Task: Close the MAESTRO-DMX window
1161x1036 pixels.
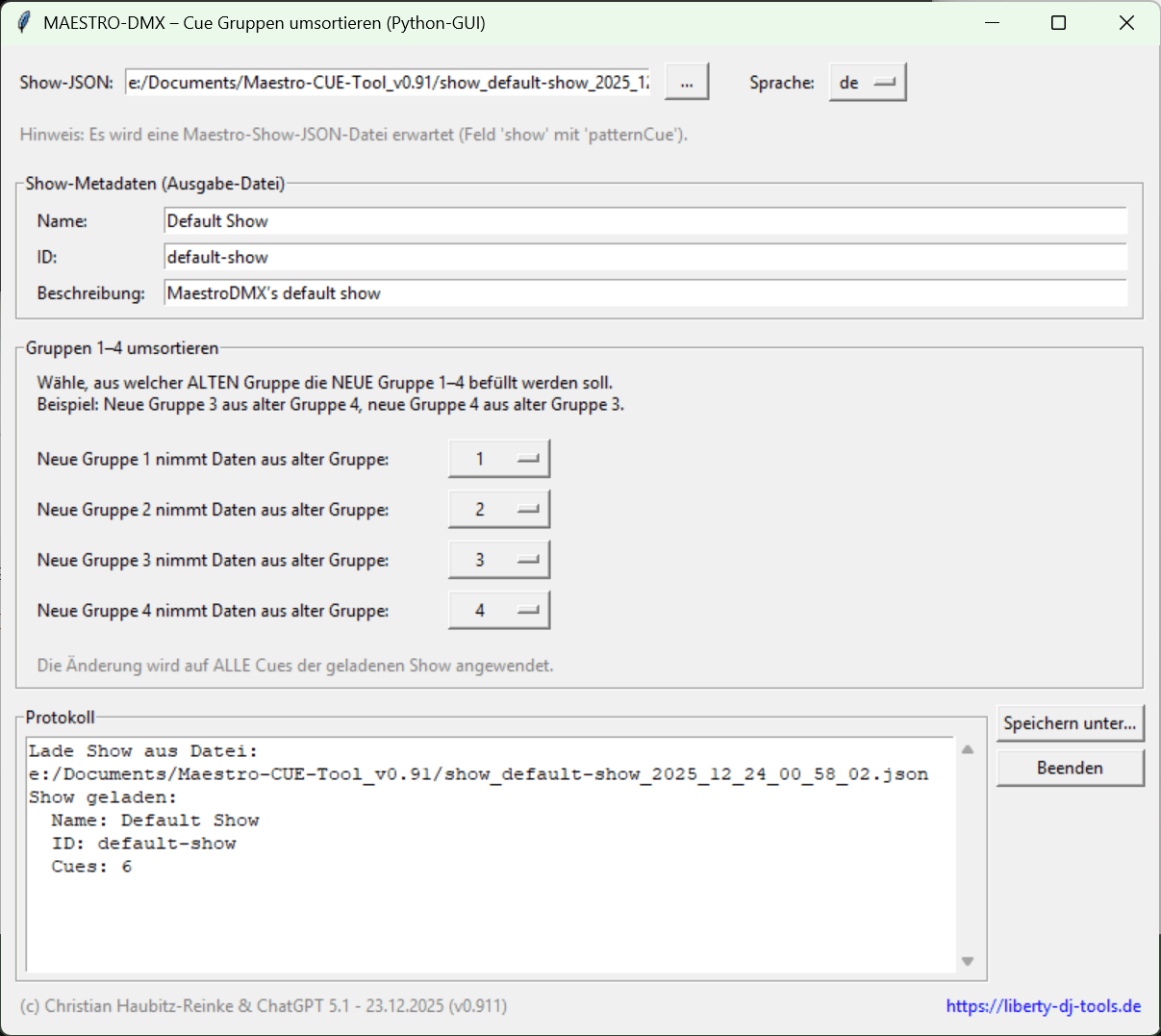Action: click(1126, 22)
